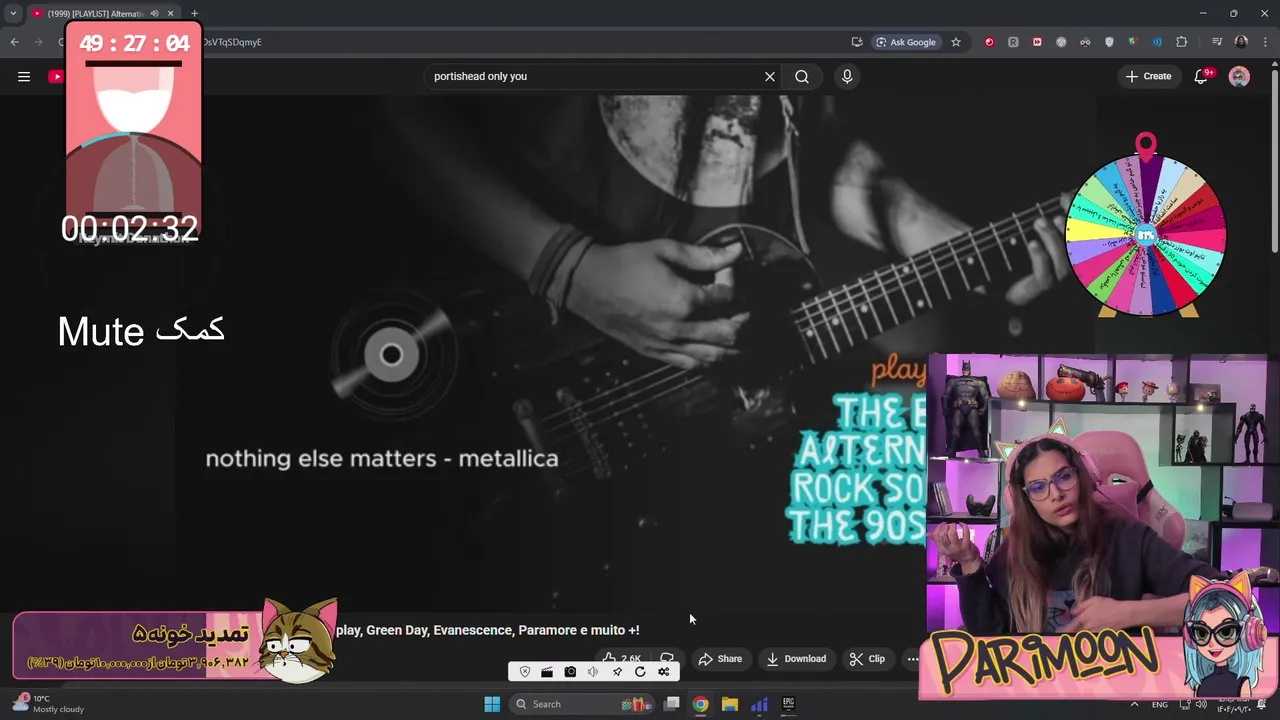The width and height of the screenshot is (1280, 720).
Task: Open the green-red shield extension icon
Action: tap(1133, 42)
